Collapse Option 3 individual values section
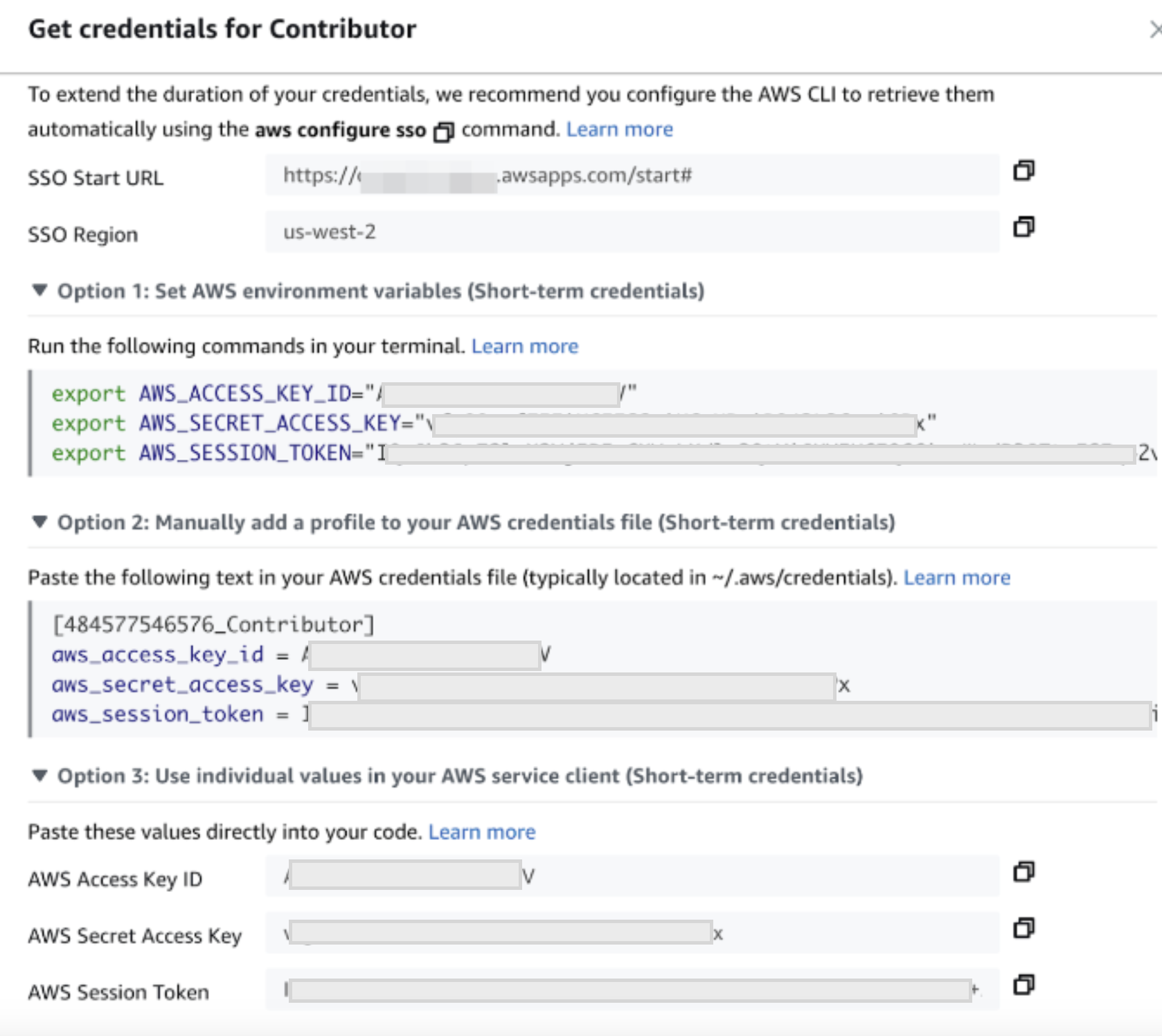The image size is (1162, 1036). [40, 775]
